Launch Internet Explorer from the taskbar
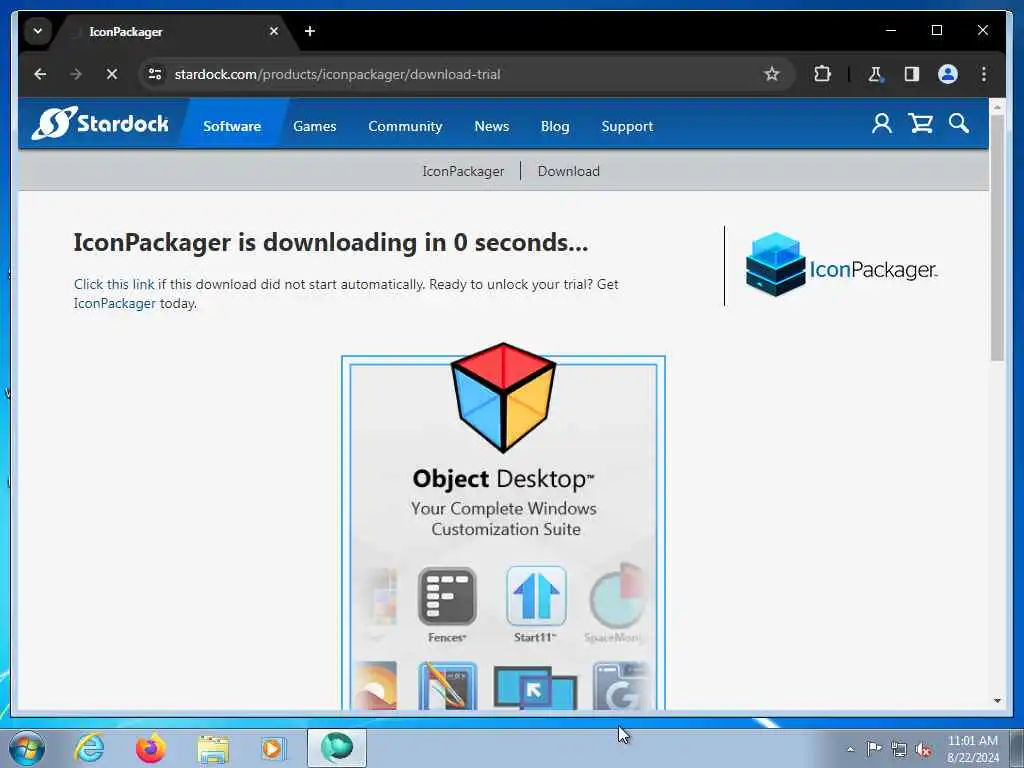The width and height of the screenshot is (1024, 768). [89, 748]
